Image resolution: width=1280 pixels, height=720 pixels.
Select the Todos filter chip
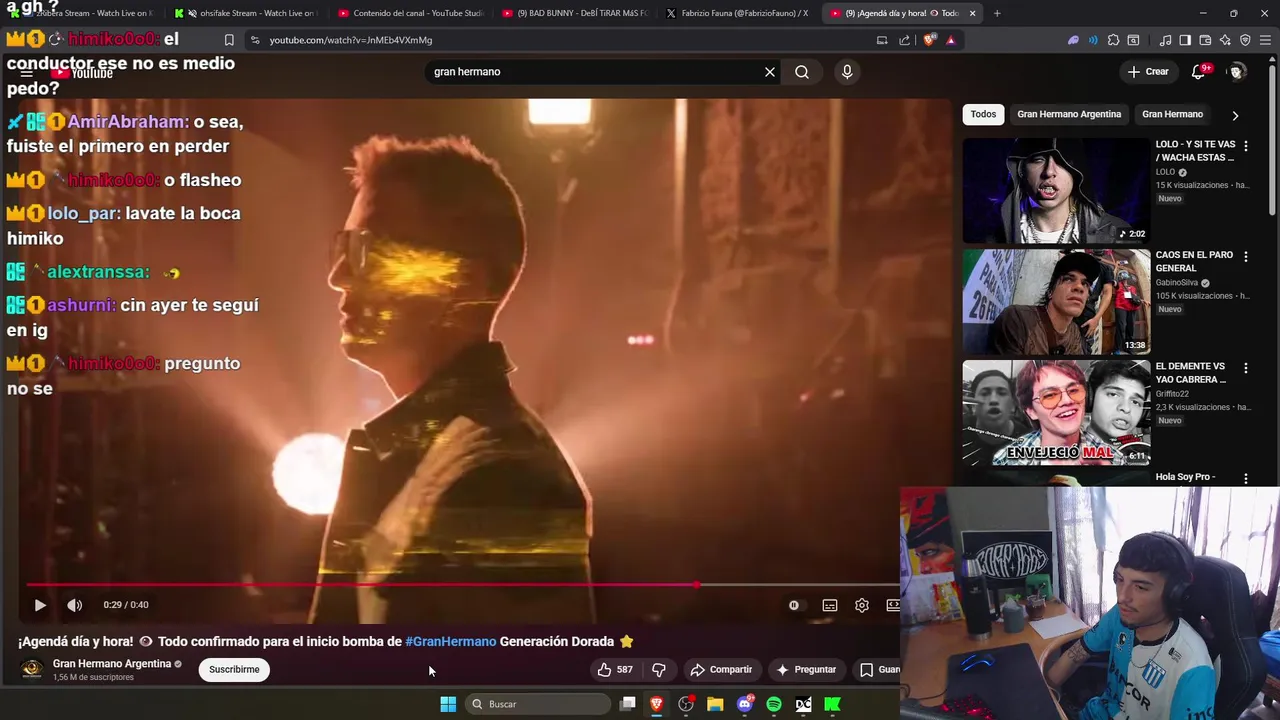[x=984, y=114]
